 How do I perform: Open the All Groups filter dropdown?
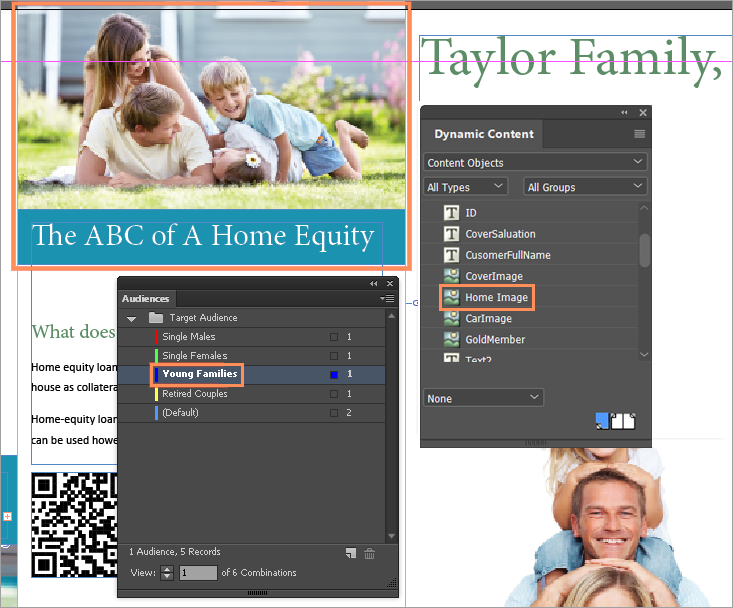pyautogui.click(x=585, y=186)
